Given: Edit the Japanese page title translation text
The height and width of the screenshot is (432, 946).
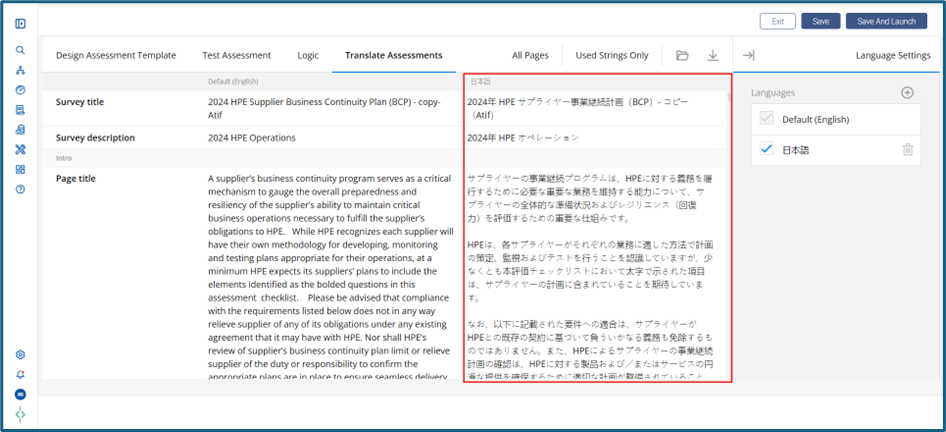Looking at the screenshot, I should (x=590, y=278).
